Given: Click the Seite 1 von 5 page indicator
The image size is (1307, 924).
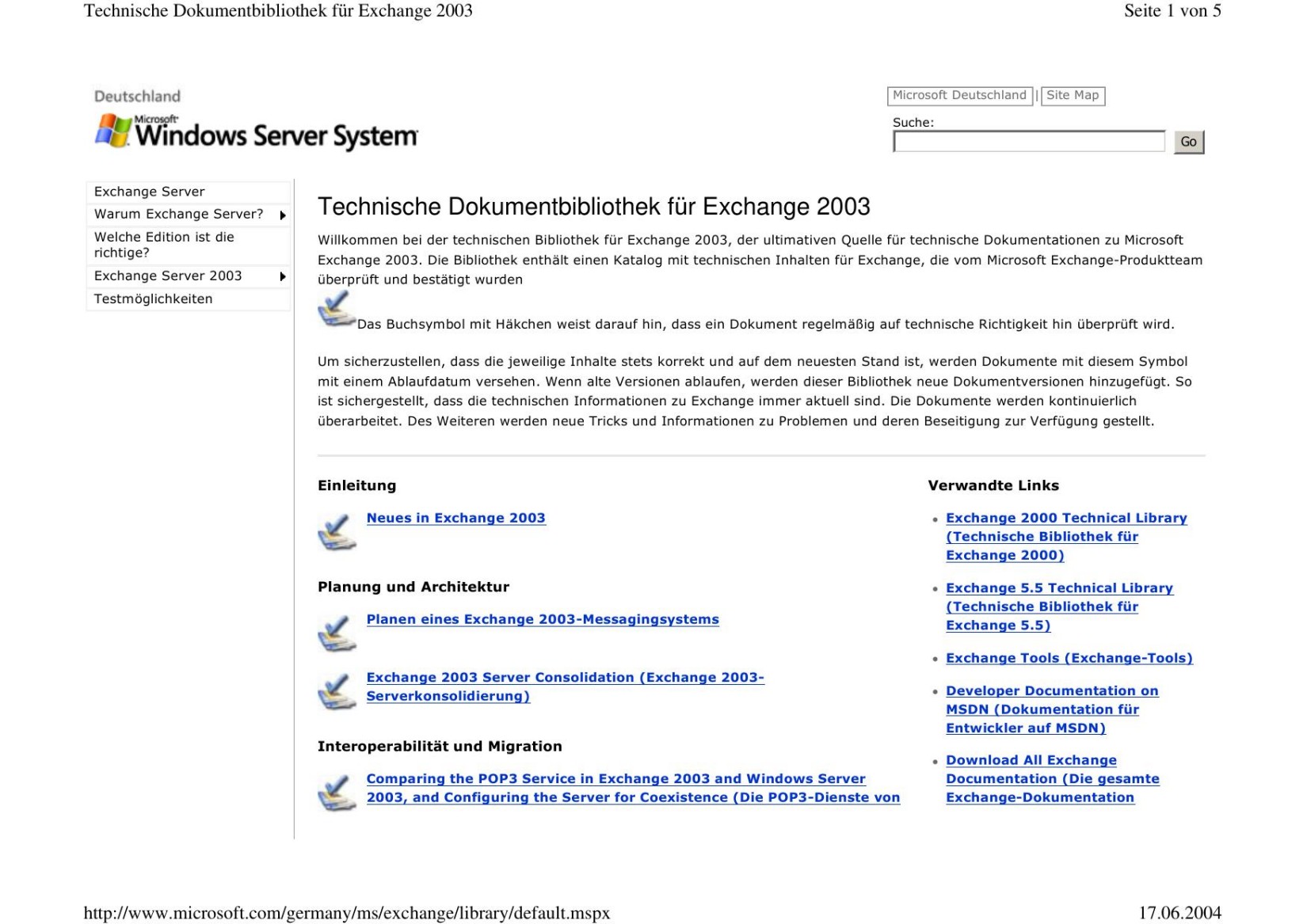Looking at the screenshot, I should 1172,10.
